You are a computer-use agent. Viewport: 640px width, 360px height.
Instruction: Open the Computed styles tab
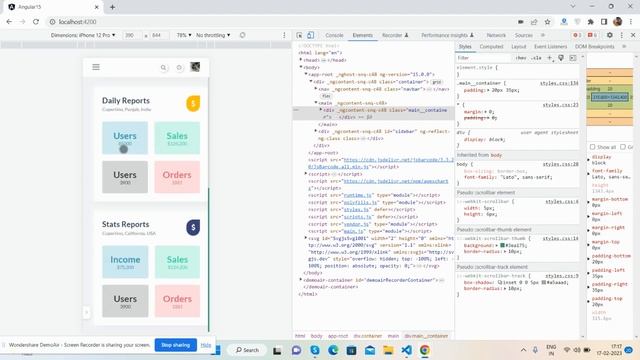pos(491,47)
